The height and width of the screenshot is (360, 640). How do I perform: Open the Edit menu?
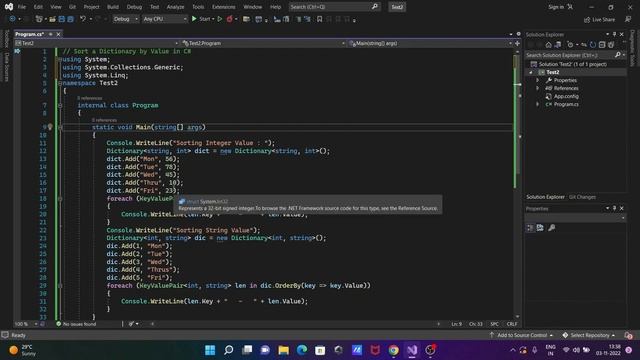point(38,7)
